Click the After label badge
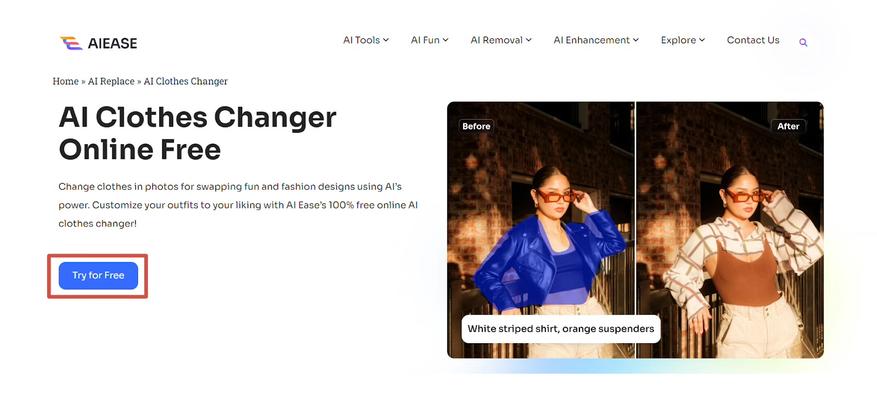The image size is (877, 414). point(788,126)
